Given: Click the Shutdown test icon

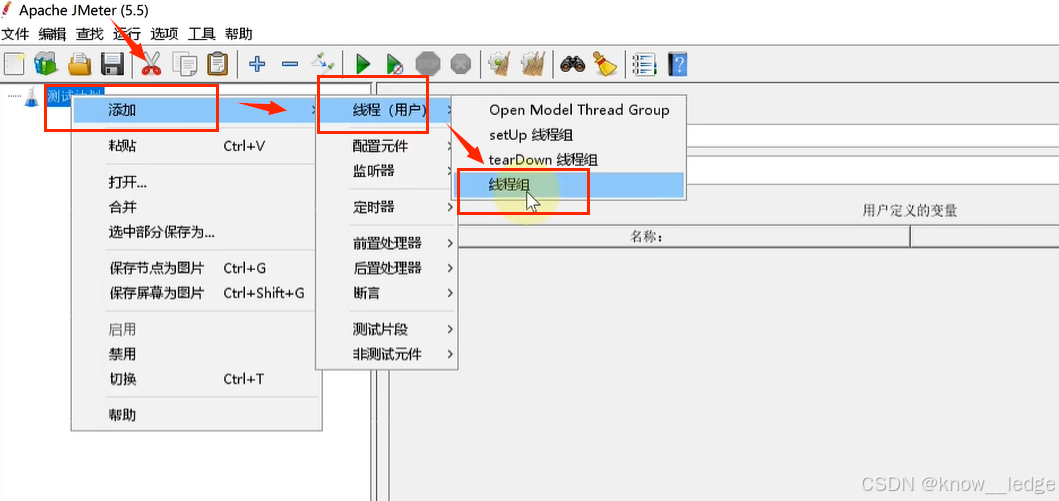Looking at the screenshot, I should [x=460, y=64].
